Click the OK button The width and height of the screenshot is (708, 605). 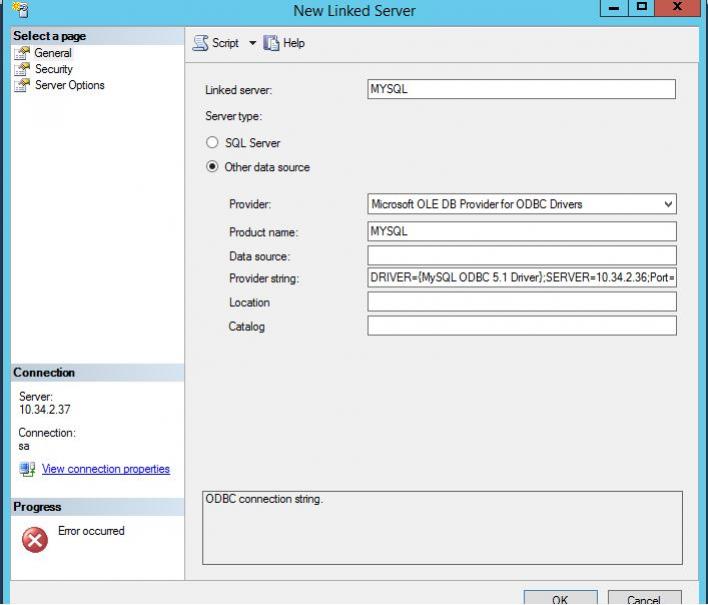pos(560,598)
